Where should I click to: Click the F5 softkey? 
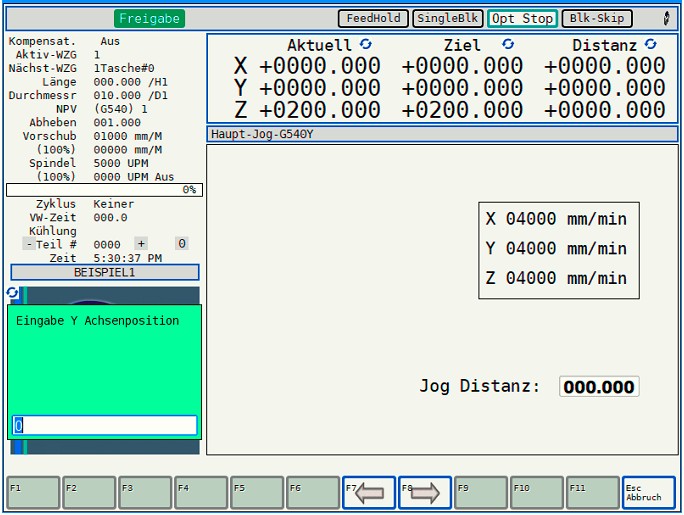[x=257, y=493]
